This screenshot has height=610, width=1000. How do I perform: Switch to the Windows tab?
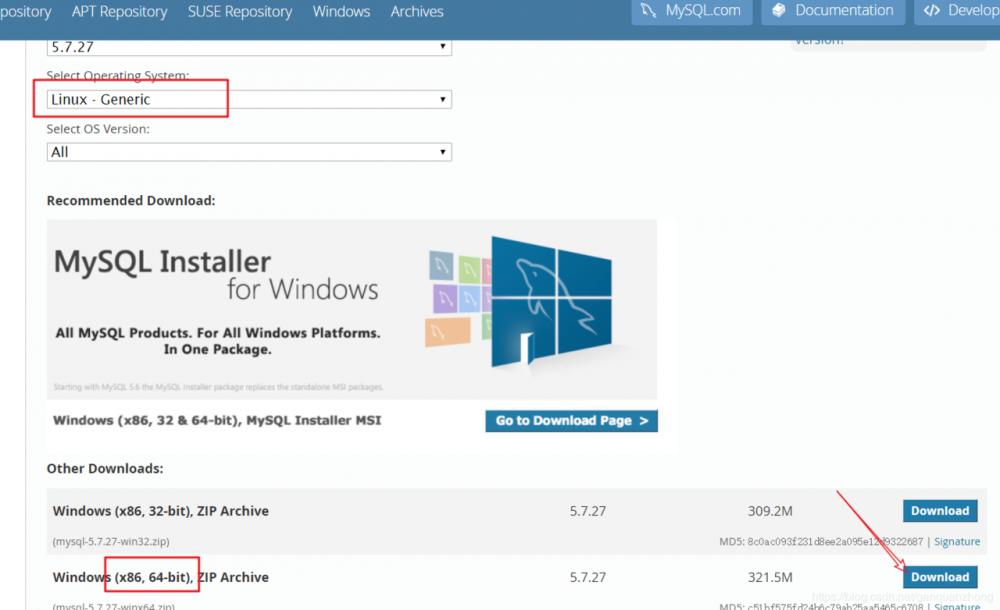pyautogui.click(x=341, y=11)
